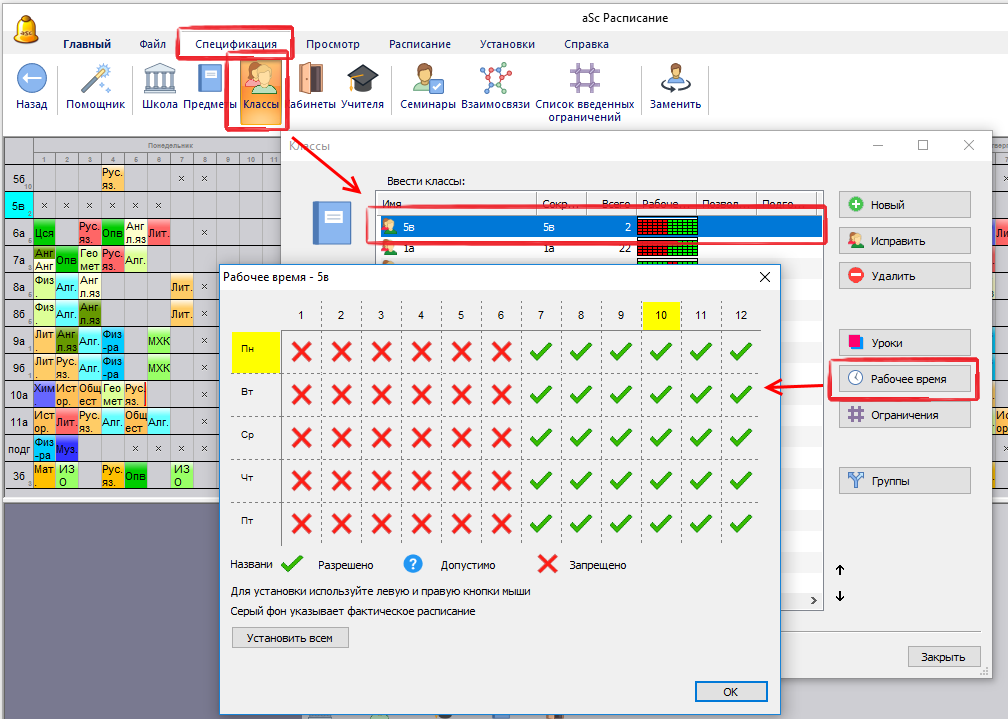Toggle Monday period 1 forbidden cell
This screenshot has height=719, width=1008.
point(301,351)
